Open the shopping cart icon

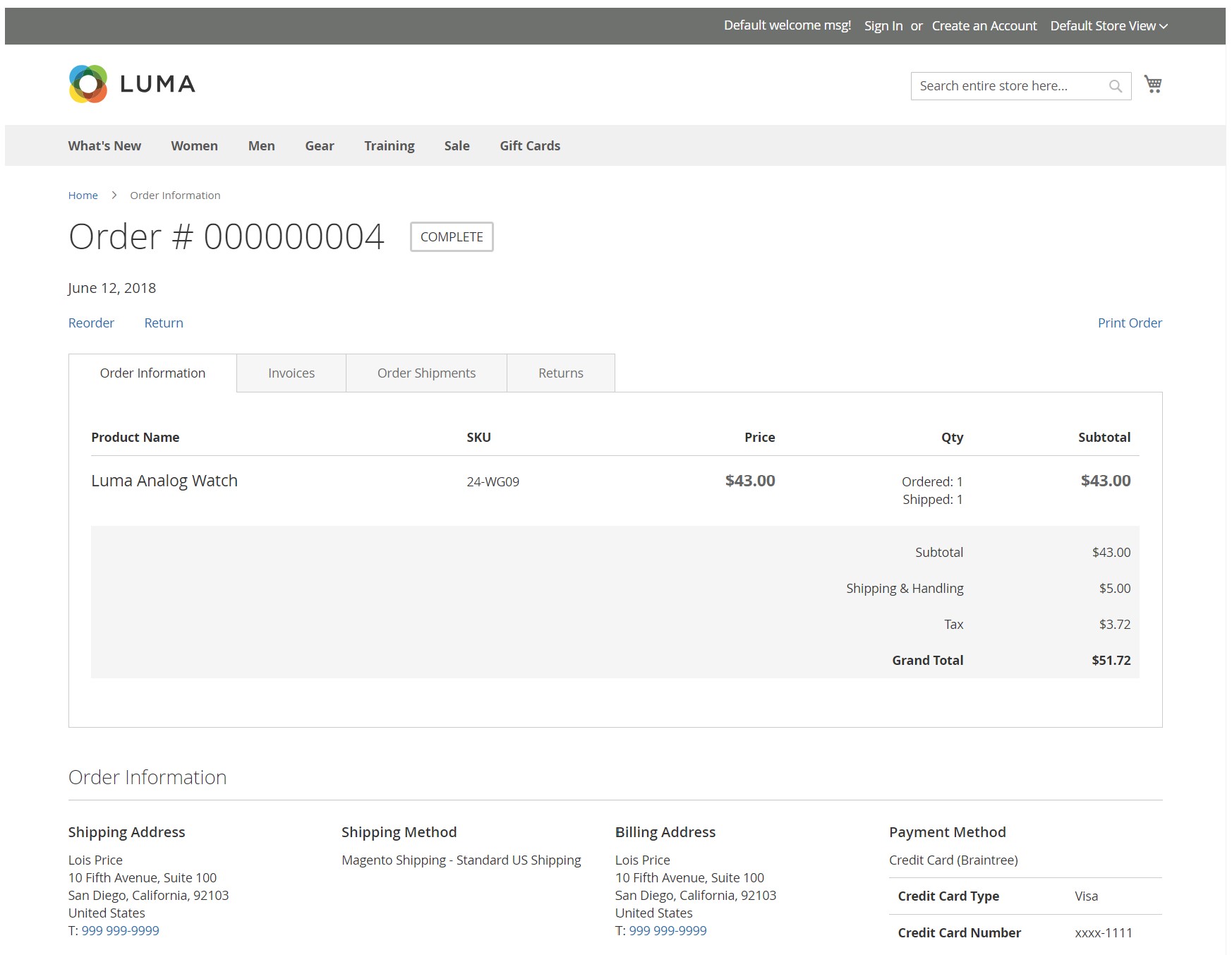pyautogui.click(x=1153, y=84)
